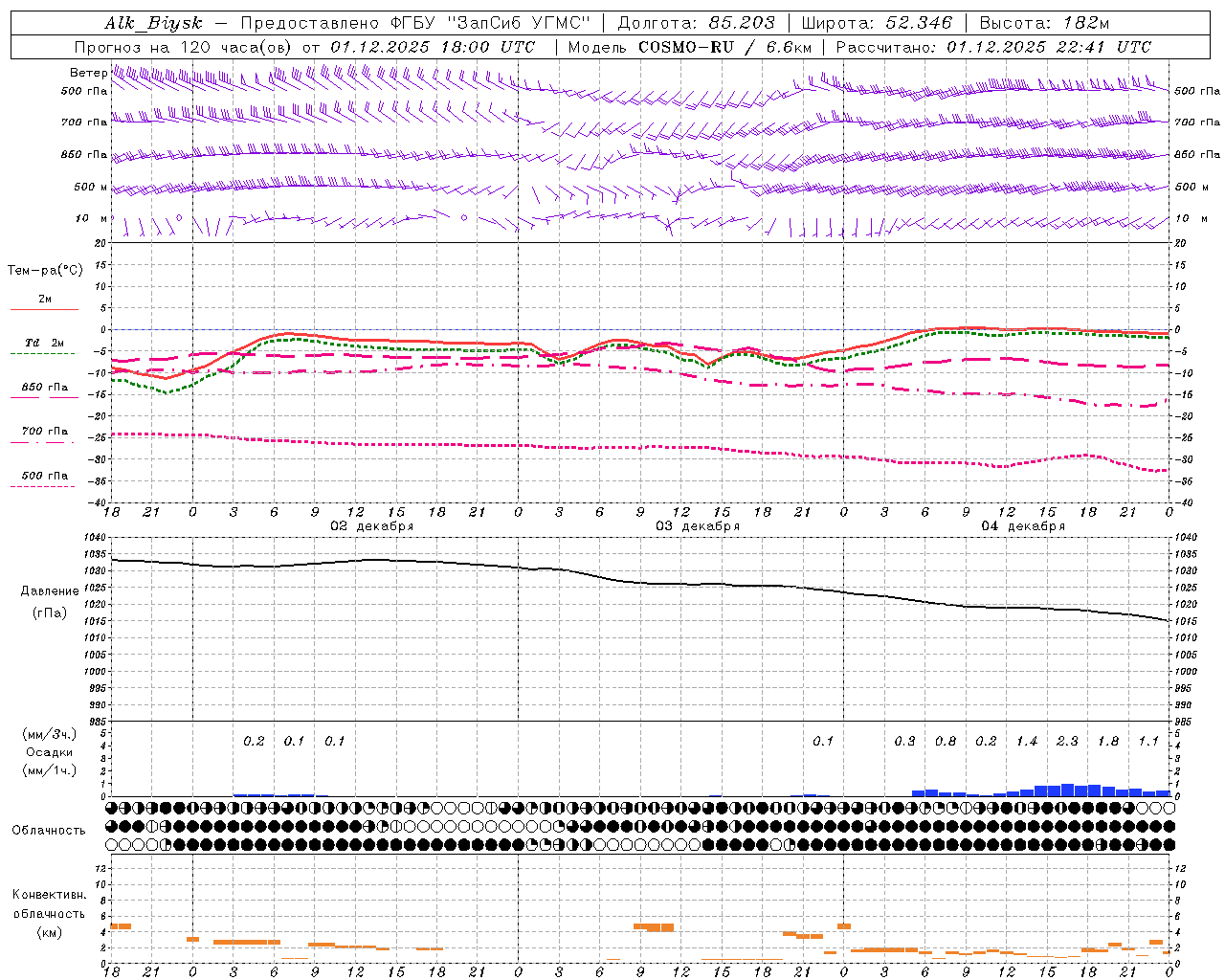Click the 02 декабря date label
1225x980 pixels.
tap(371, 526)
